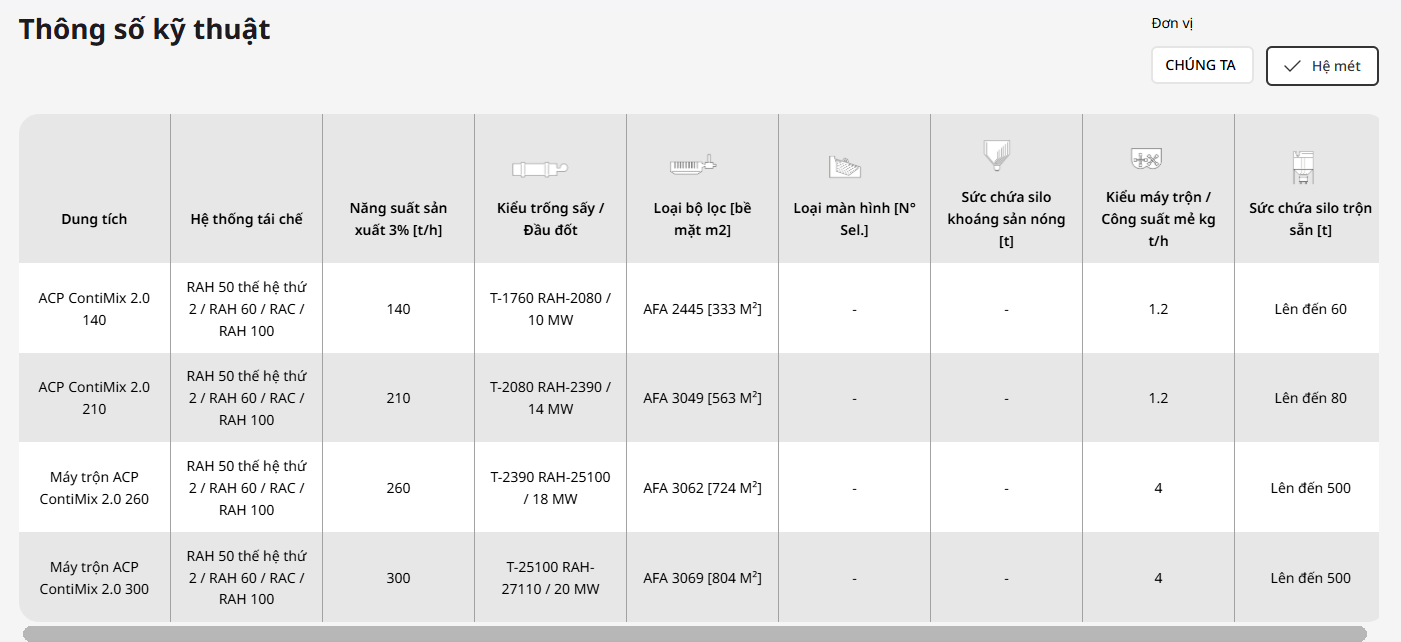Click the Lên đến 80 cell
1401x642 pixels.
(1310, 398)
